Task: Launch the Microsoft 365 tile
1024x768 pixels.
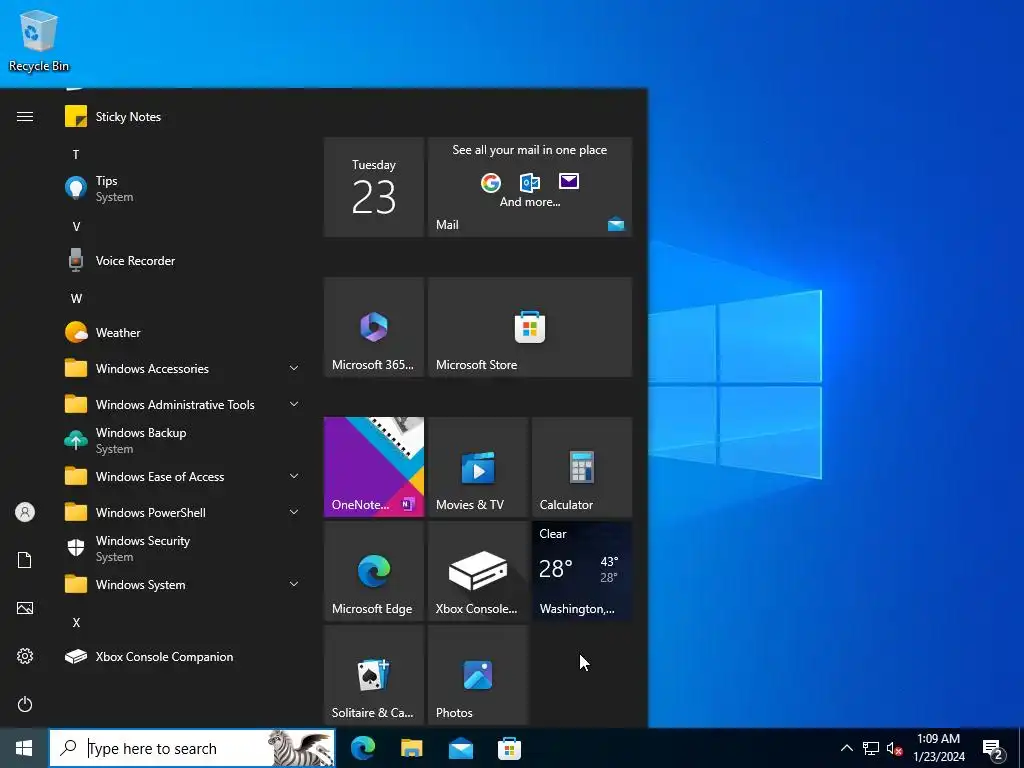Action: 374,327
